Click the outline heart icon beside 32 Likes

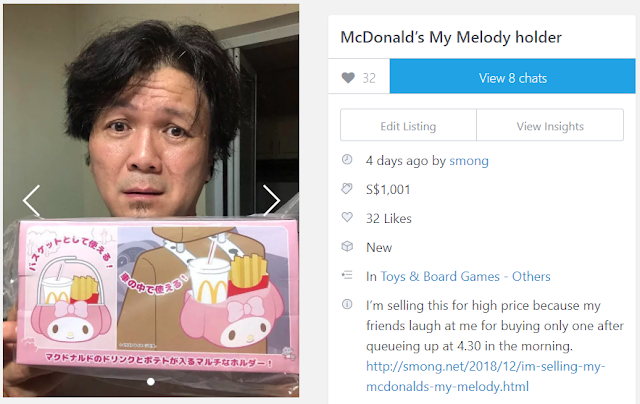(x=347, y=218)
